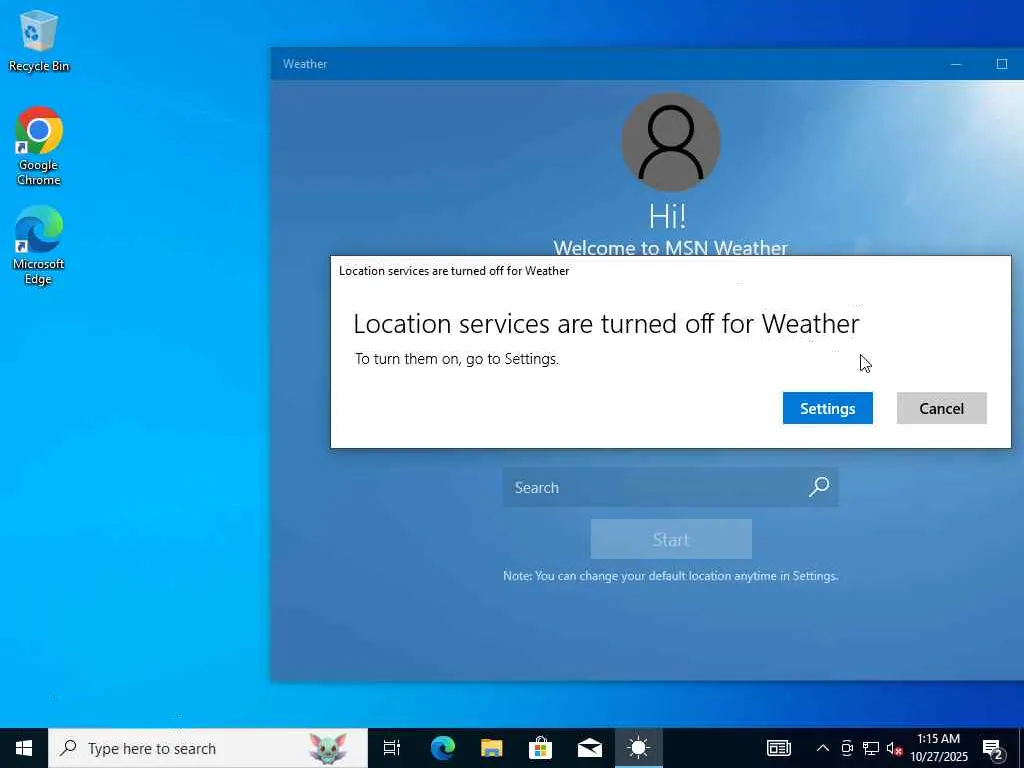Click the note about changing default location

[671, 576]
